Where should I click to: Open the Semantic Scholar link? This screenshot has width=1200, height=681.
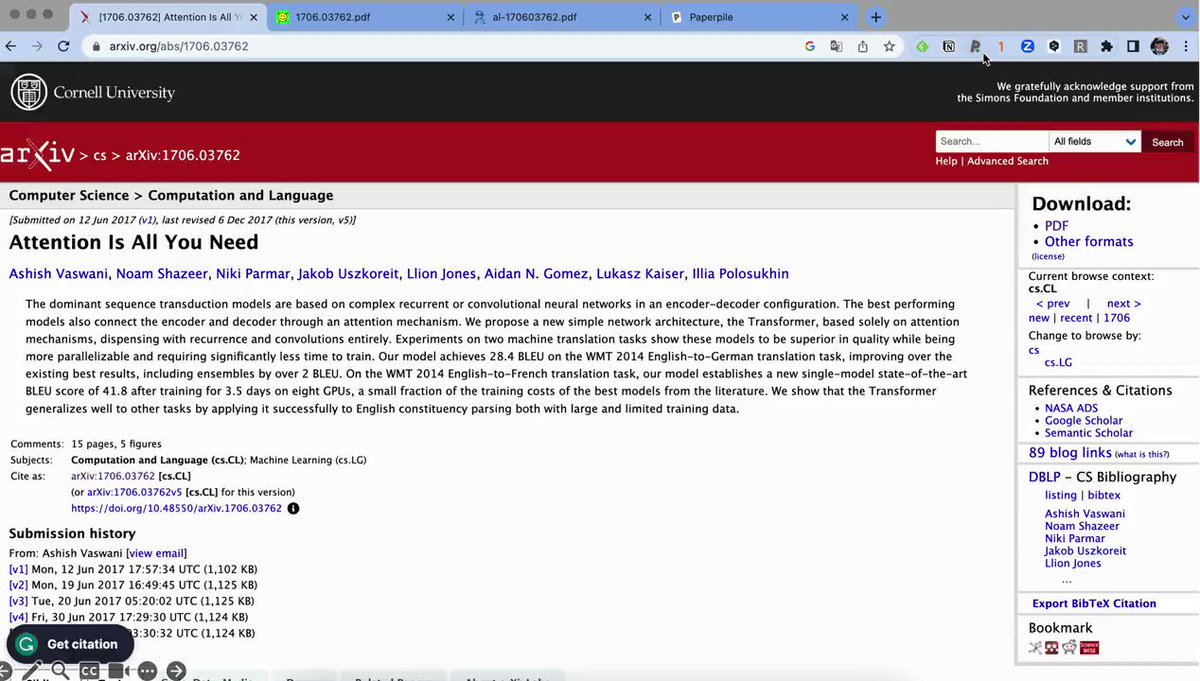pyautogui.click(x=1089, y=433)
